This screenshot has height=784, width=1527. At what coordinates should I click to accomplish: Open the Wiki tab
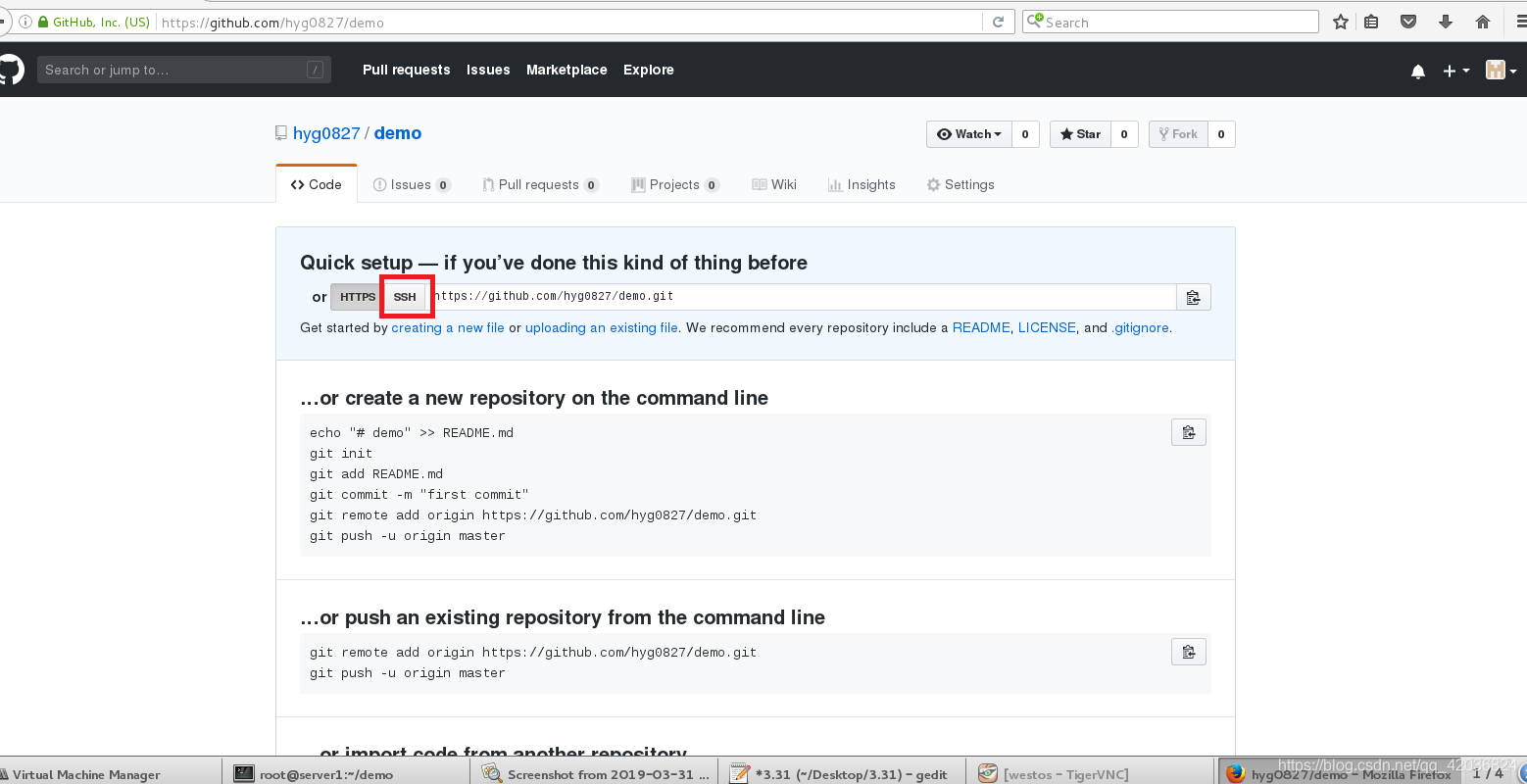pos(774,184)
